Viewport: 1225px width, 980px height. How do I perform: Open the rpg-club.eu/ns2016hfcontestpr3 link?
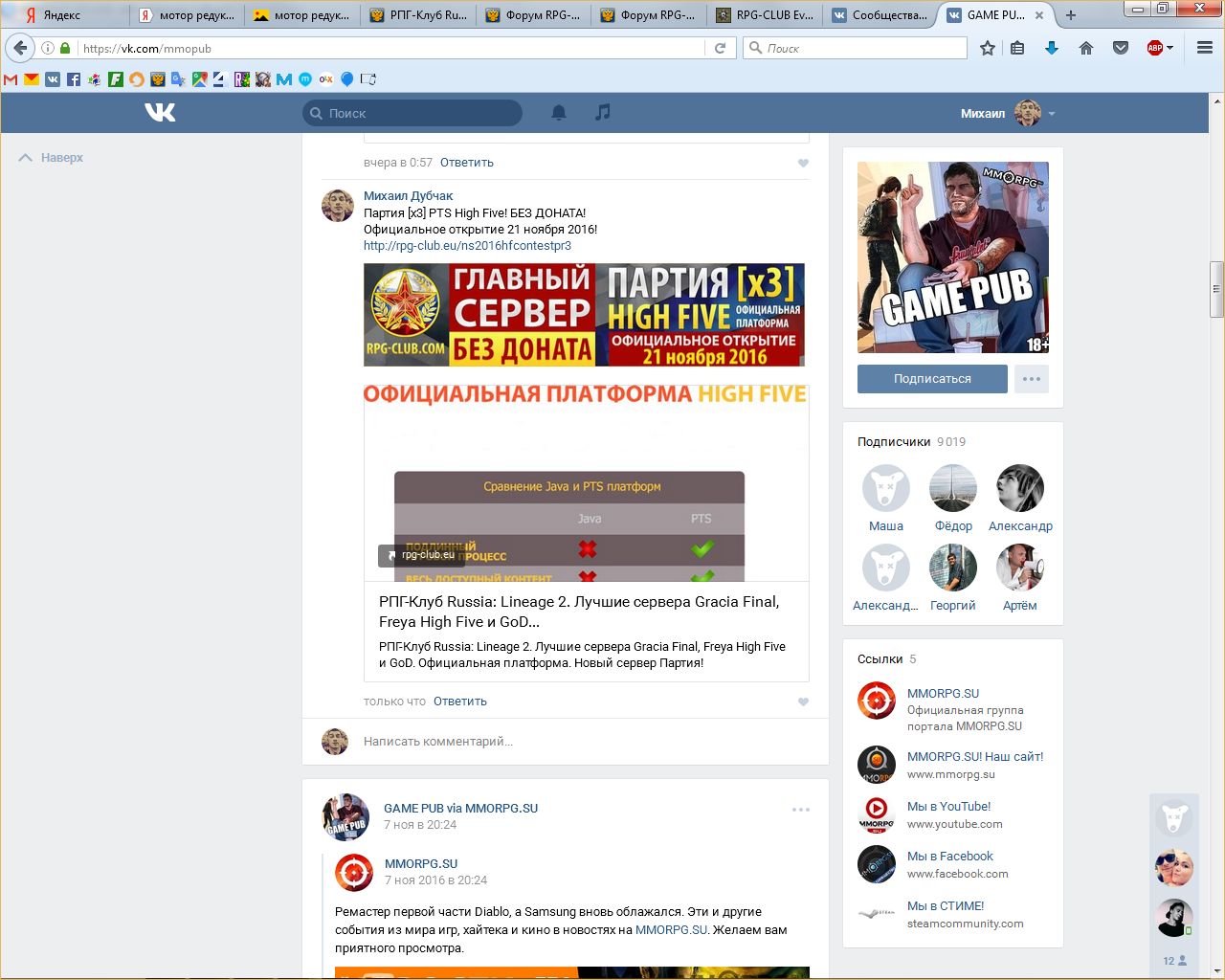point(467,246)
